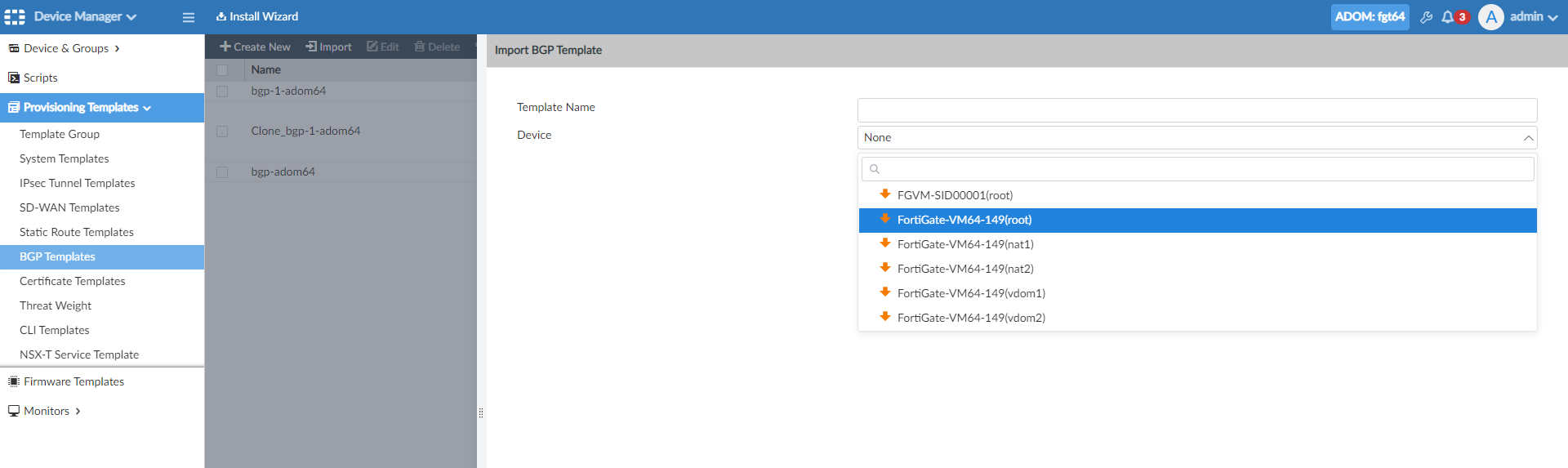Check the bgp-1-adom64 row checkbox
Screen dimensions: 1568x468
tap(222, 91)
